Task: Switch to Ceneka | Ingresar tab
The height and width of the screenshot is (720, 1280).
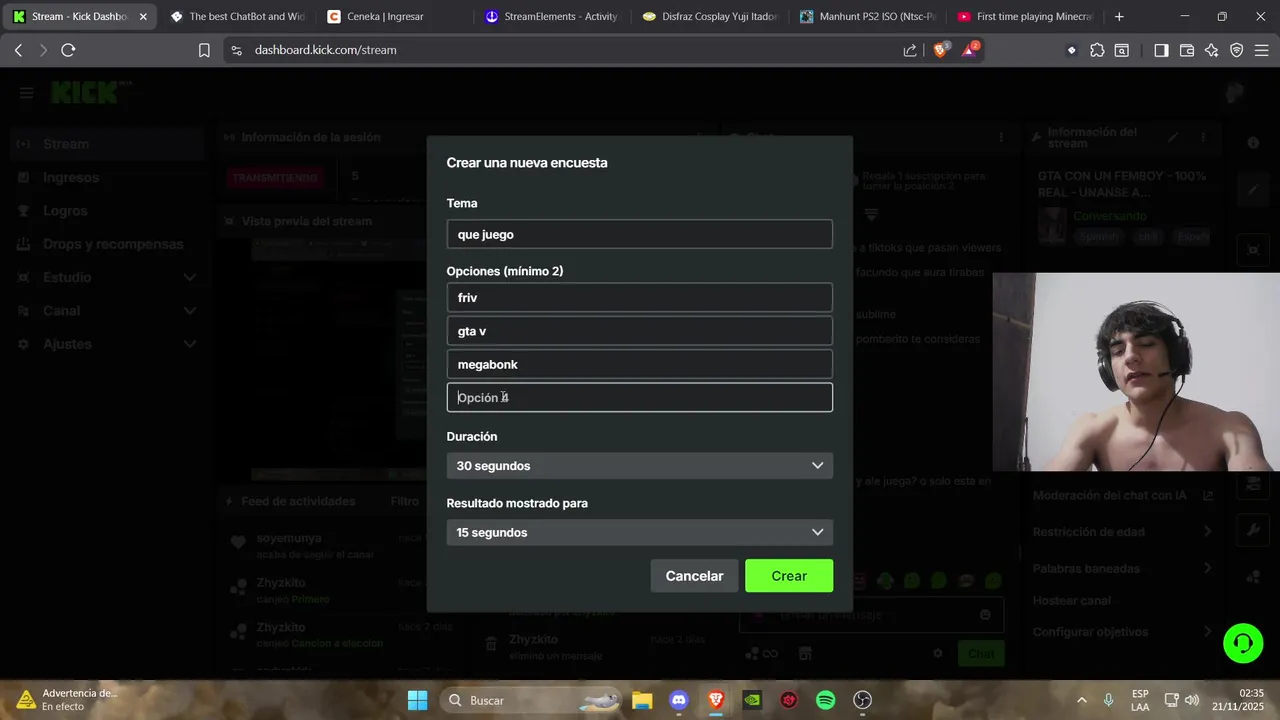Action: [x=394, y=17]
